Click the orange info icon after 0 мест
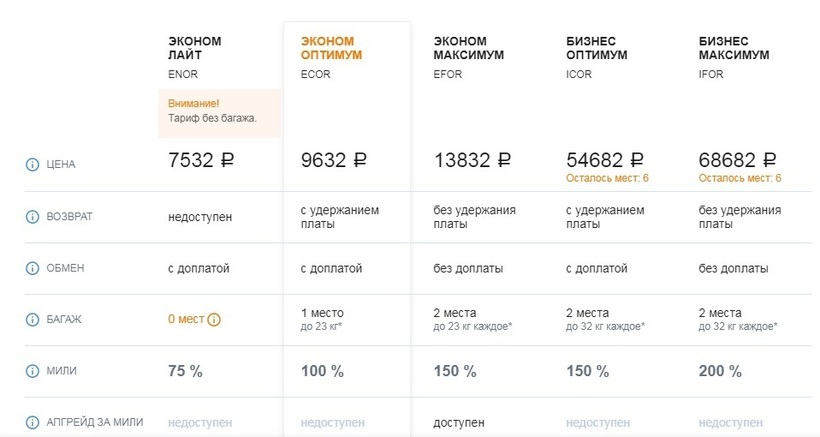This screenshot has height=437, width=820. [214, 320]
